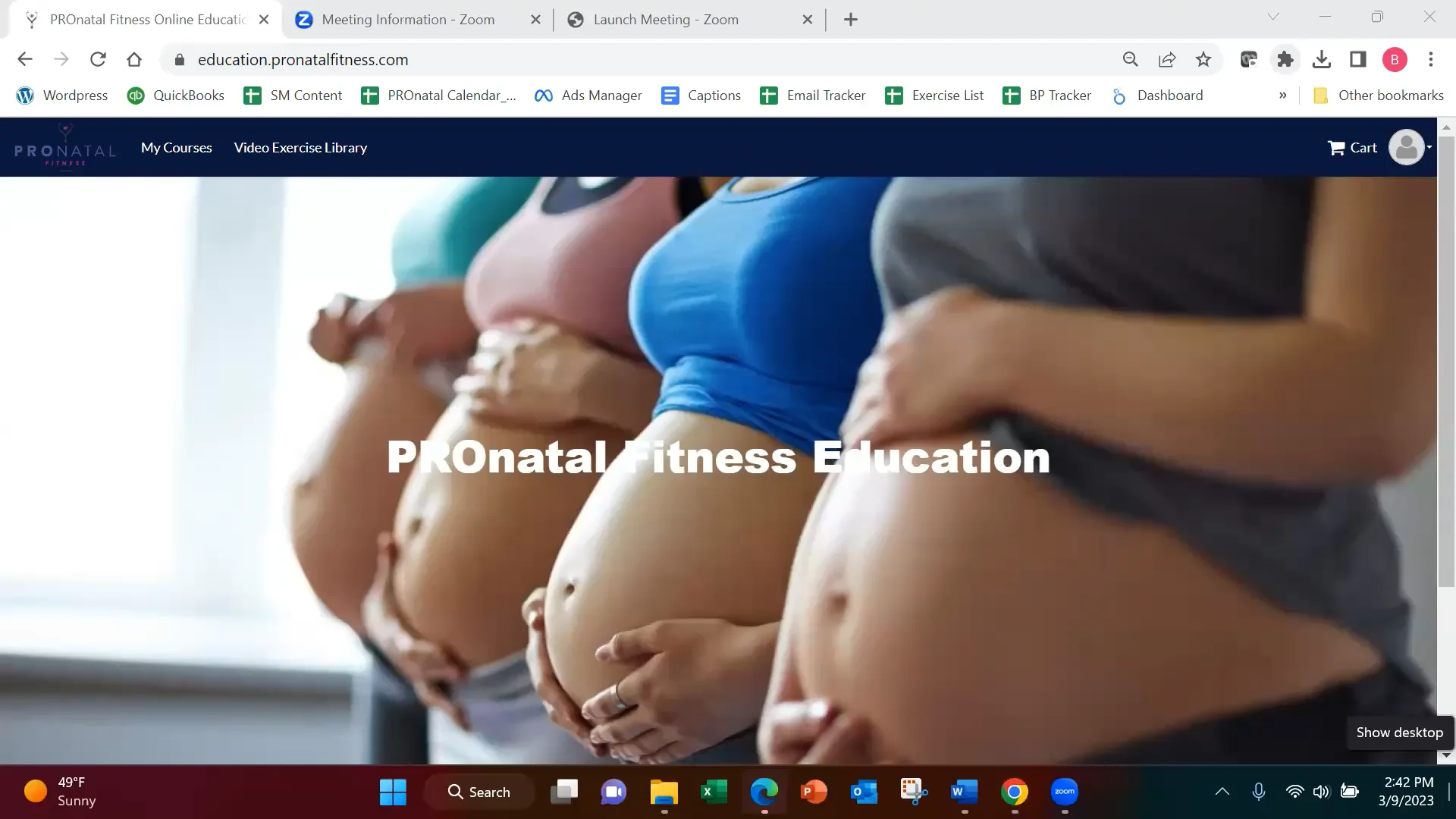
Task: Show overflow bookmarks with the chevron
Action: coord(1283,96)
